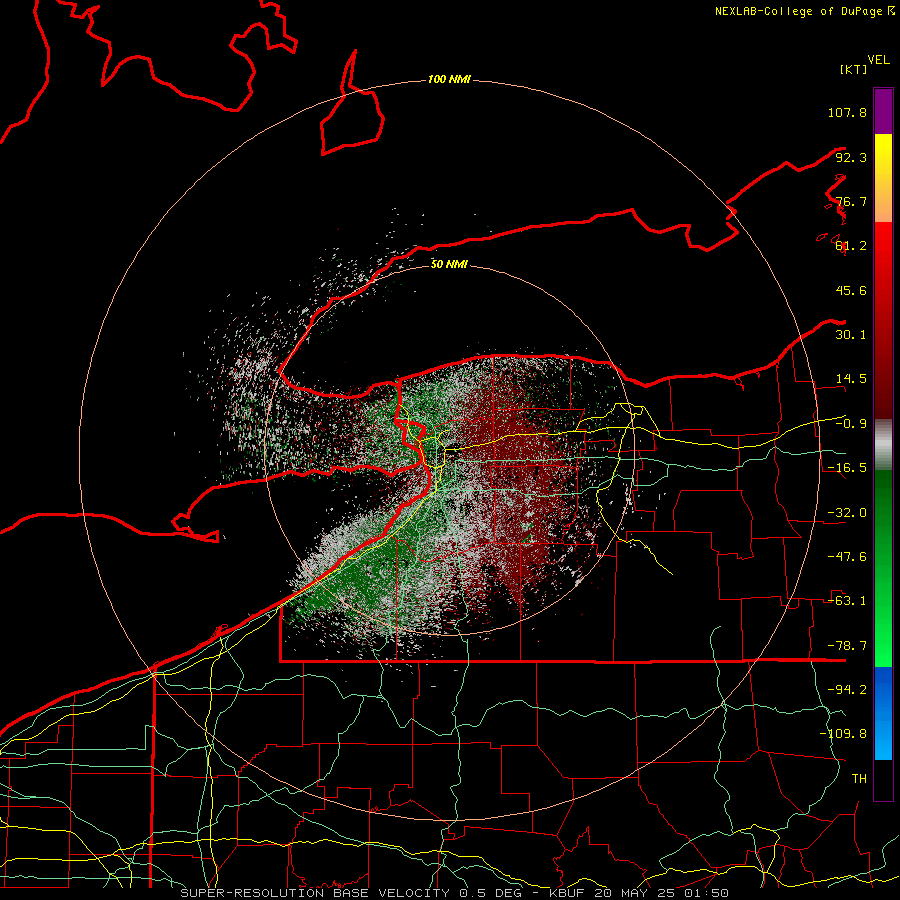
Task: Pick the blue segment of velocity color bar
Action: pyautogui.click(x=883, y=713)
